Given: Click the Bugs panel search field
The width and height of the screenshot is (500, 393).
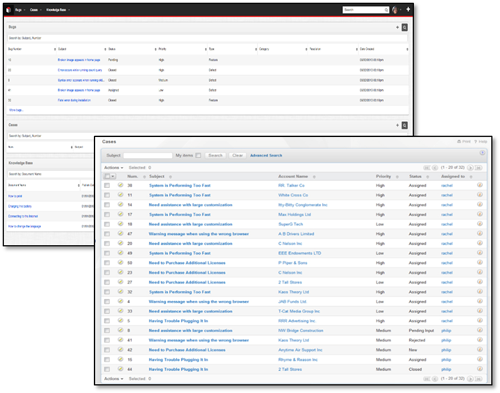Looking at the screenshot, I should pyautogui.click(x=207, y=38).
